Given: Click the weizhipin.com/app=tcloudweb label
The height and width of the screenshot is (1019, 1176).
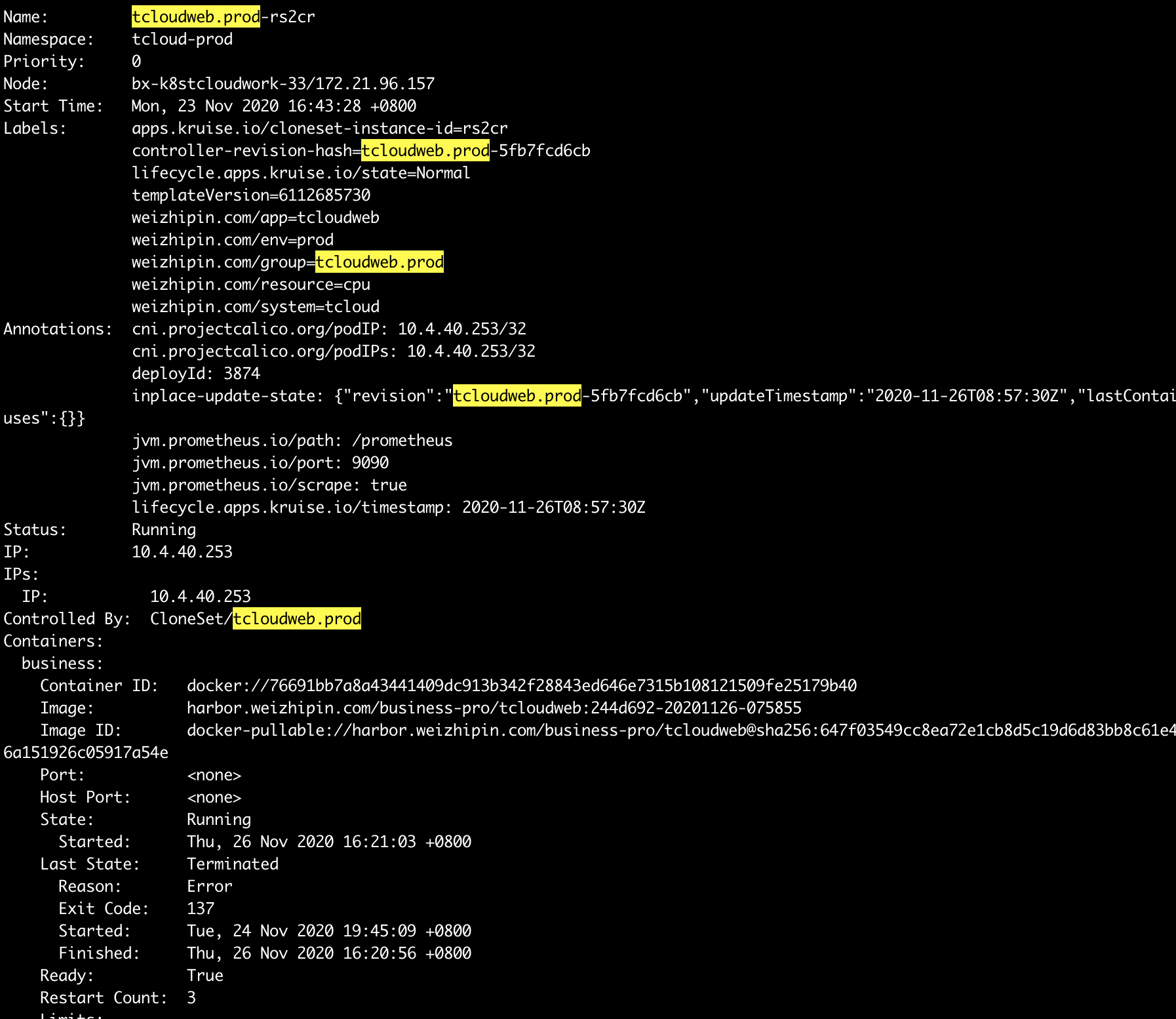Looking at the screenshot, I should pos(255,217).
